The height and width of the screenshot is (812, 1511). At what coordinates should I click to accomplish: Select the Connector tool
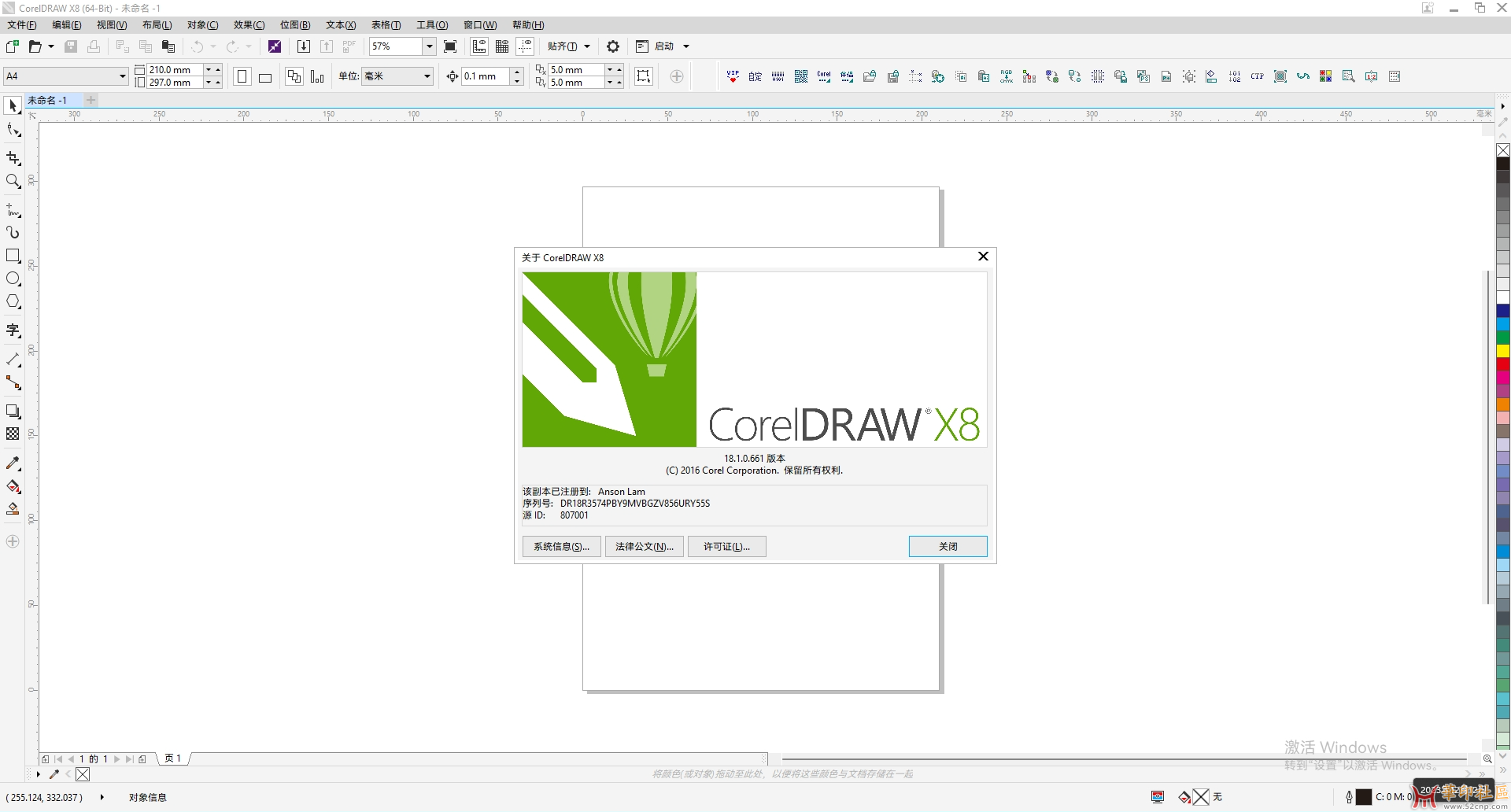click(13, 382)
